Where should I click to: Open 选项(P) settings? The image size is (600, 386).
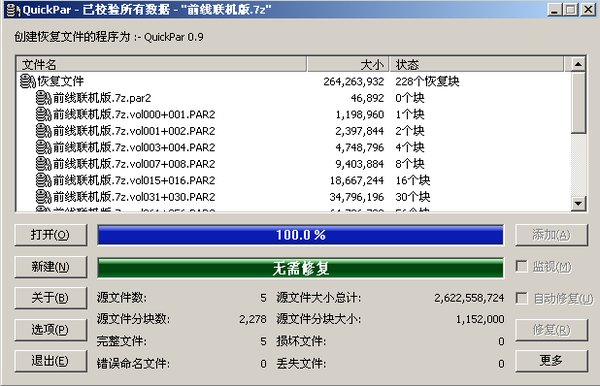[51, 329]
